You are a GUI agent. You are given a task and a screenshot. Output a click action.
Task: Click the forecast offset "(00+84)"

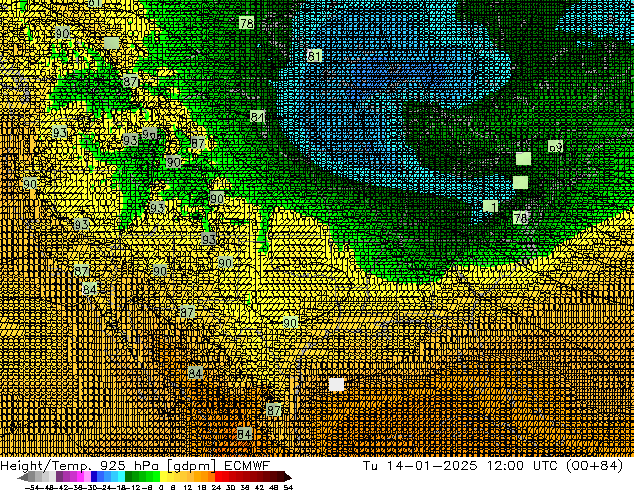click(x=594, y=466)
